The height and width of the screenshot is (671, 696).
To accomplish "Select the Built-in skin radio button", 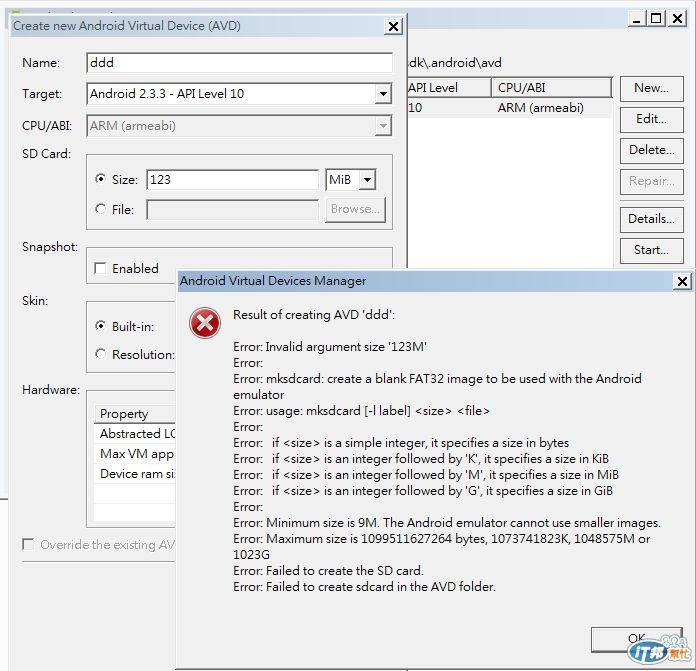I will 101,326.
